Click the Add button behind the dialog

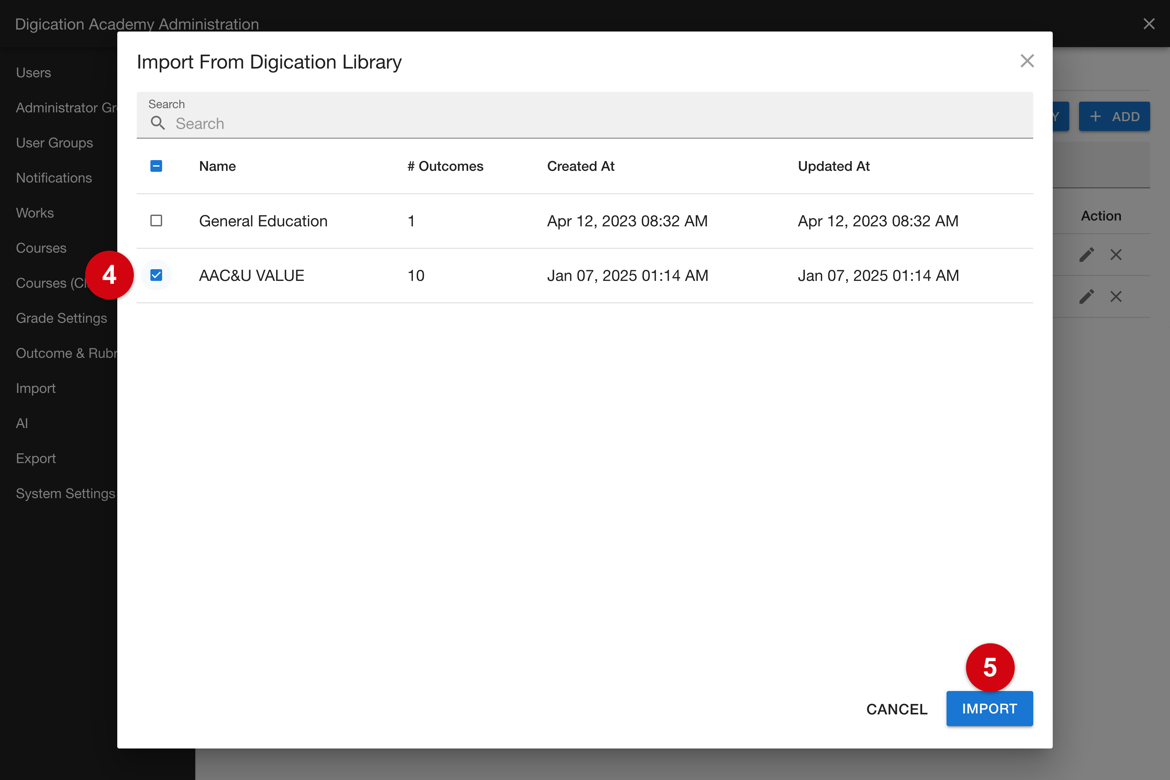point(1114,116)
